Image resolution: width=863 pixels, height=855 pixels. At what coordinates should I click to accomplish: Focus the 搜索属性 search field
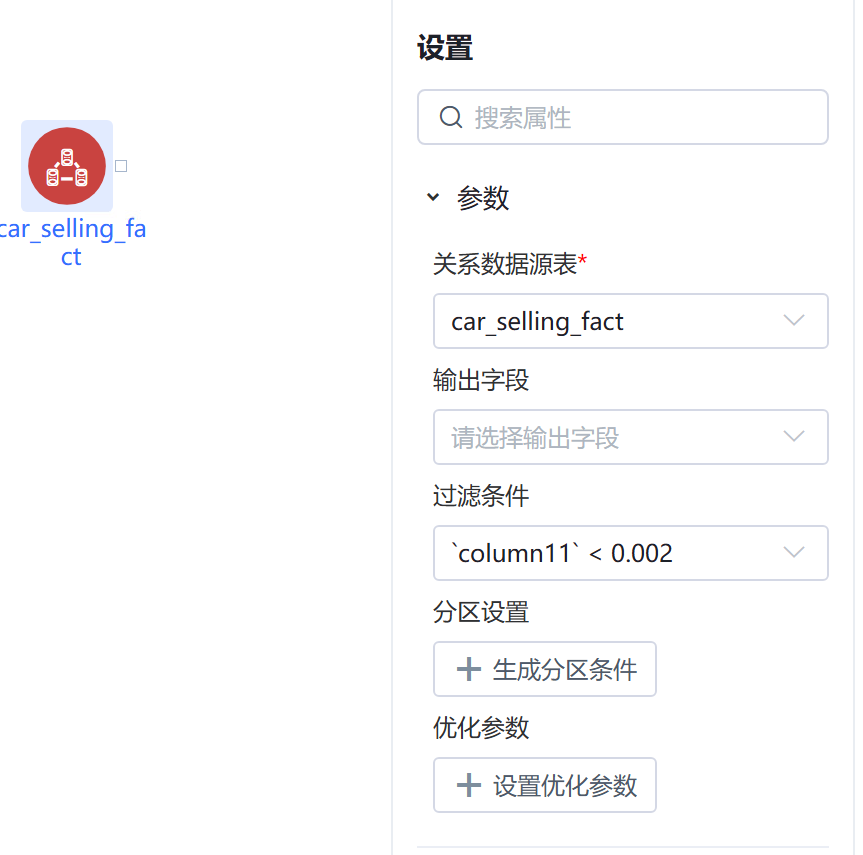pos(623,117)
